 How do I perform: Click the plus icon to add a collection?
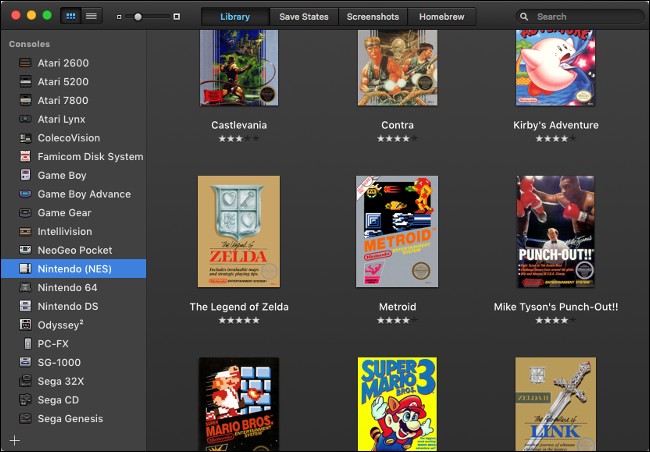14,440
